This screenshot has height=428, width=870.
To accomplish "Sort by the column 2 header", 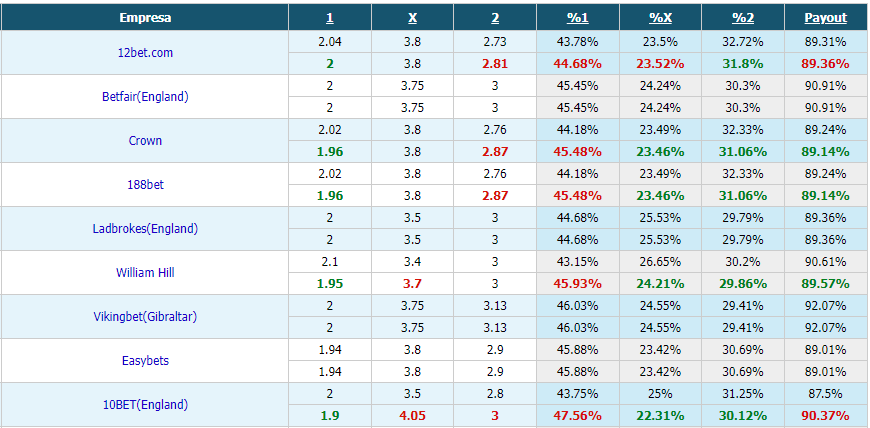I will 495,18.
